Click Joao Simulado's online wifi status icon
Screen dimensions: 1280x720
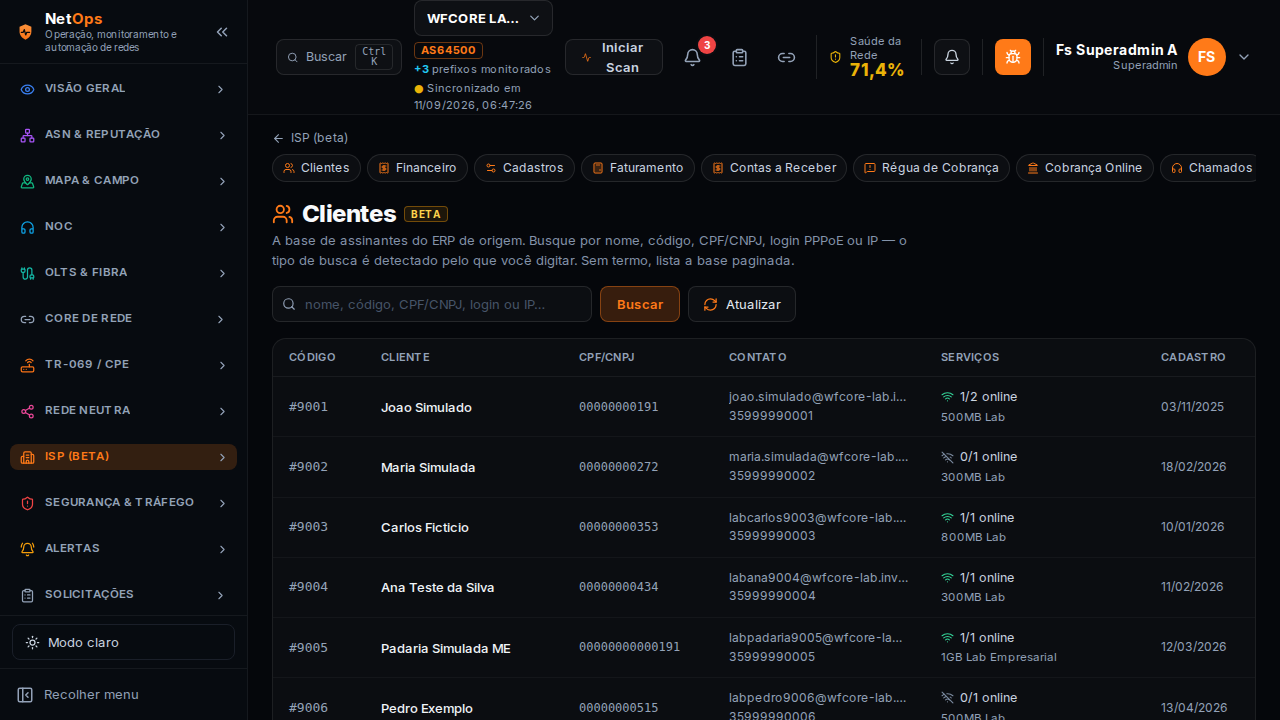pos(947,397)
